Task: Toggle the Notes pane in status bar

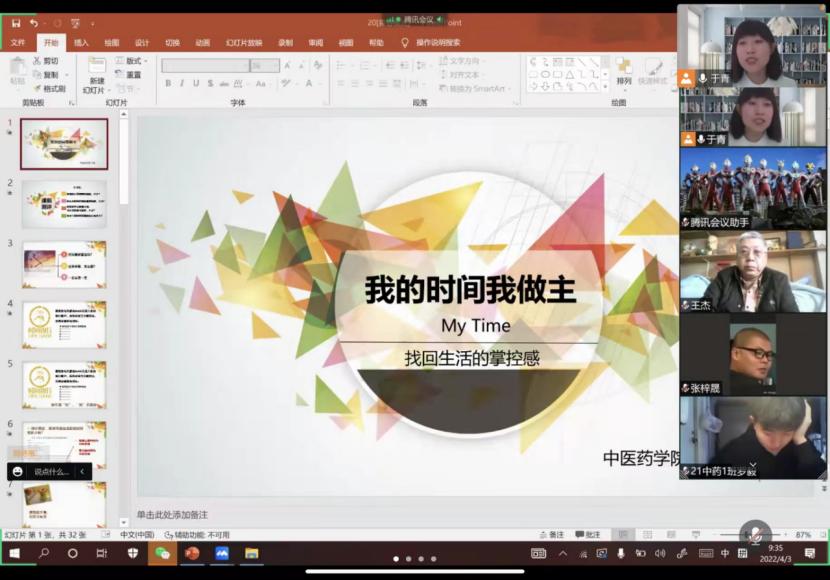Action: [x=551, y=535]
